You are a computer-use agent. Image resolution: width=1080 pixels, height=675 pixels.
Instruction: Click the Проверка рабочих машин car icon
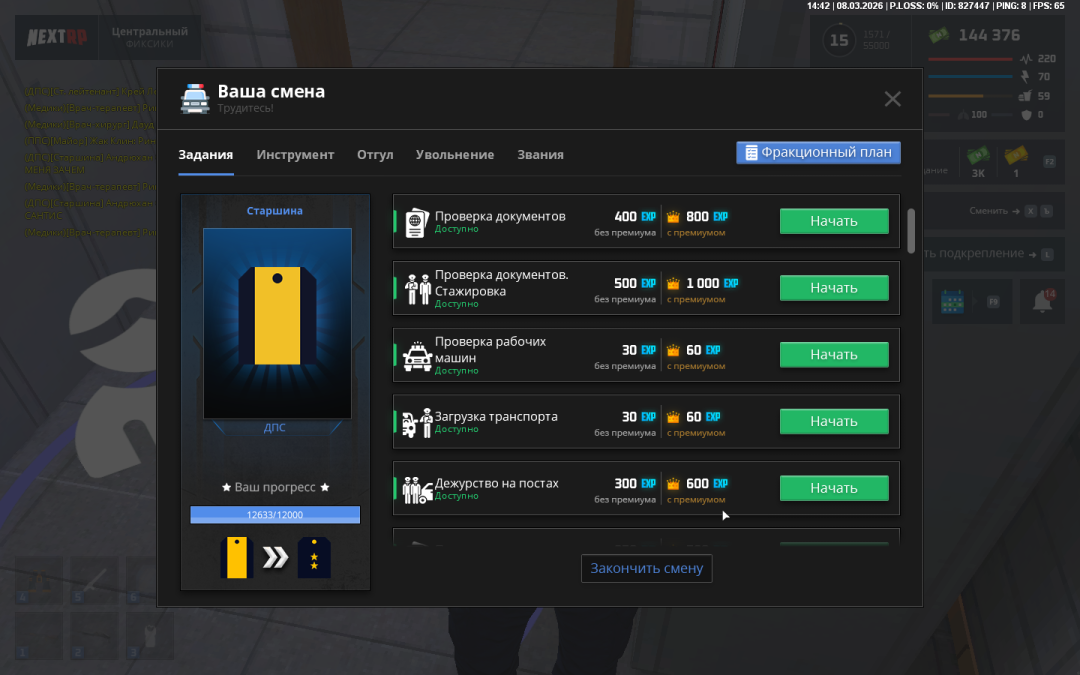(416, 355)
